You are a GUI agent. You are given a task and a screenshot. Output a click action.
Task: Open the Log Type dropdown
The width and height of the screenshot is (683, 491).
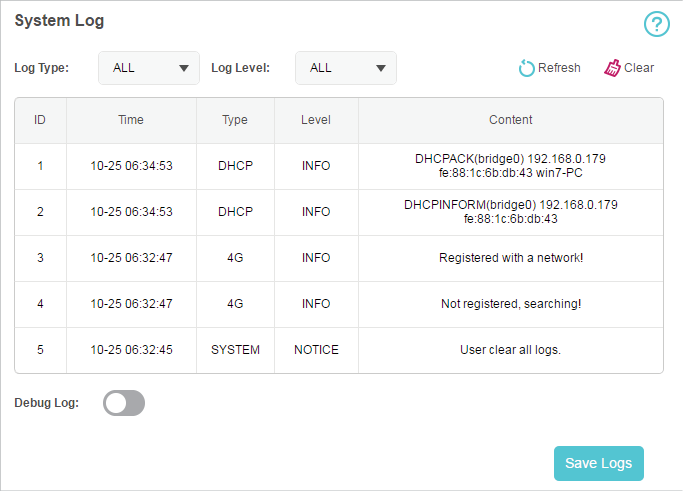[x=149, y=68]
